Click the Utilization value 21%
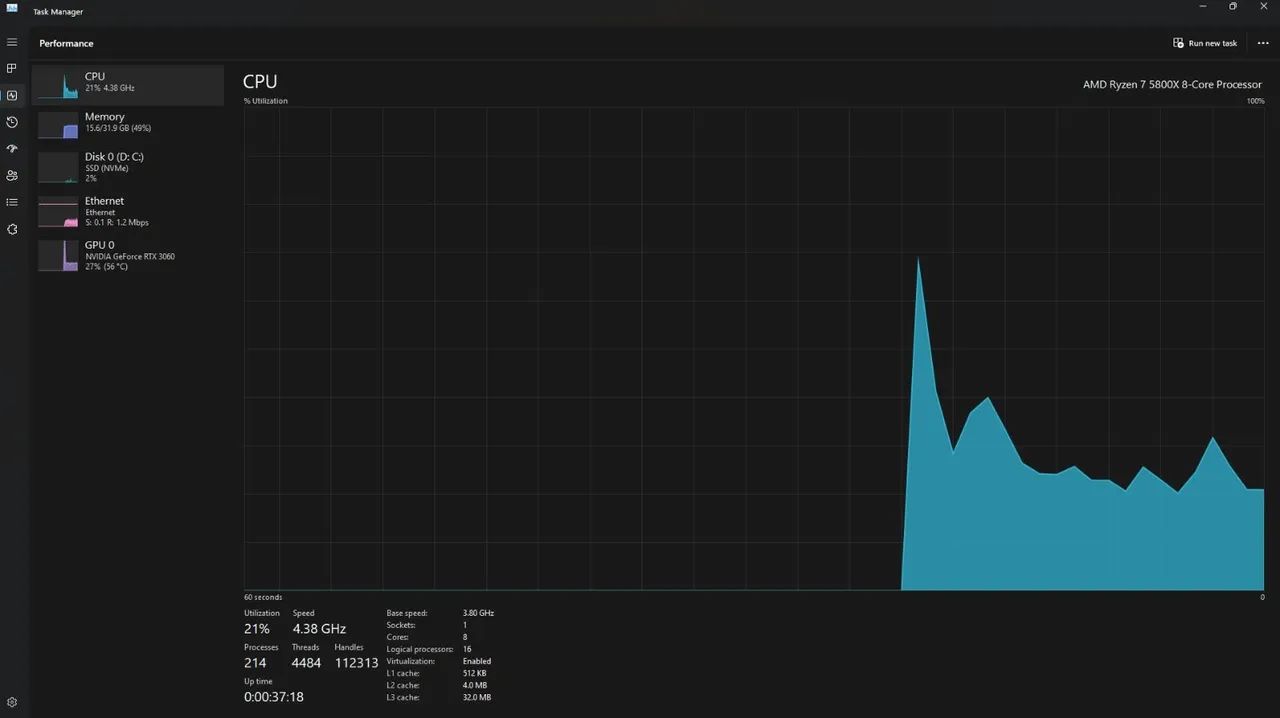The height and width of the screenshot is (718, 1280). point(257,629)
